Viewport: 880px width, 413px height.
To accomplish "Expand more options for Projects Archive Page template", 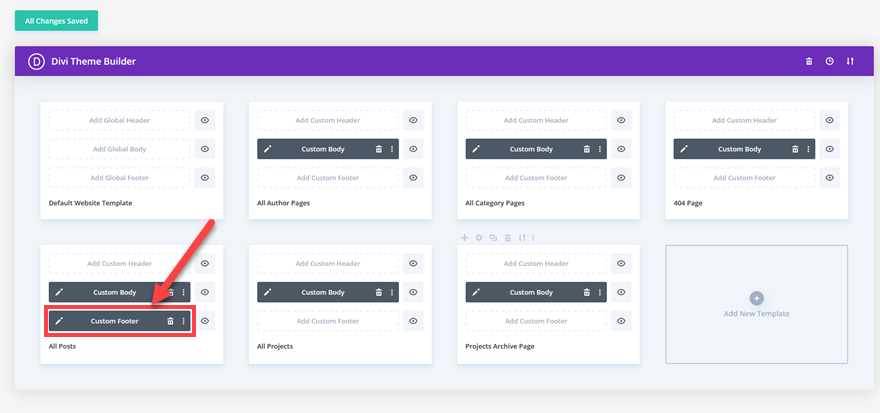I will 533,238.
